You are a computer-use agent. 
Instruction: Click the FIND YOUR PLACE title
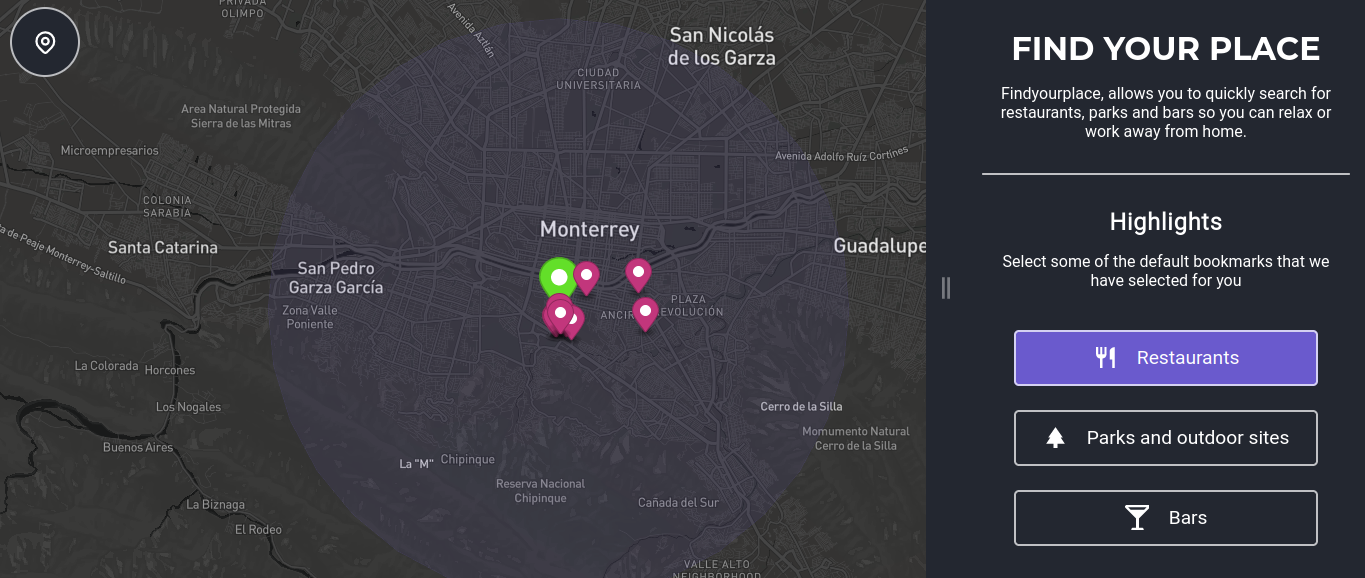tap(1166, 49)
